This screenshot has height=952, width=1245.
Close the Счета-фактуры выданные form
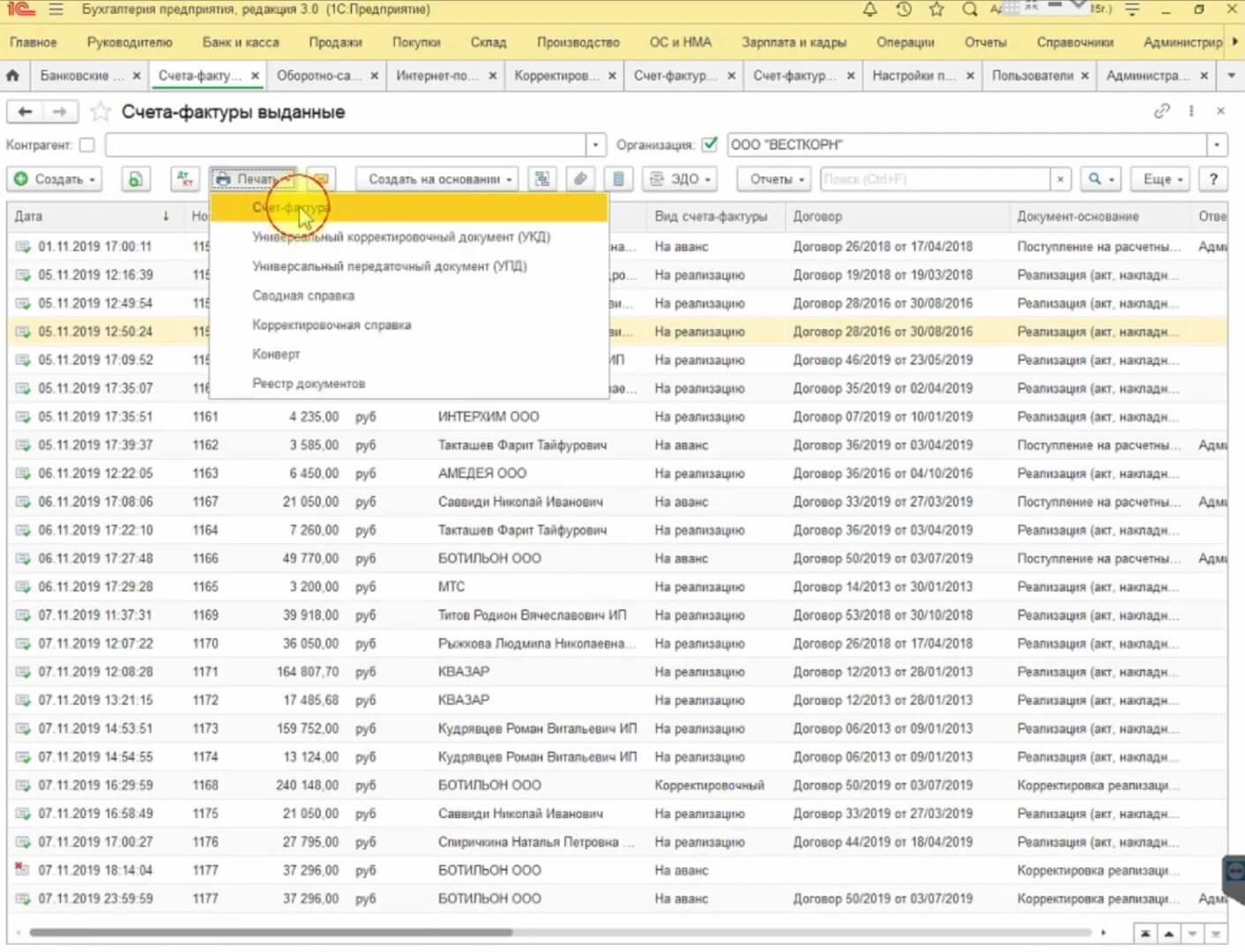click(1220, 111)
